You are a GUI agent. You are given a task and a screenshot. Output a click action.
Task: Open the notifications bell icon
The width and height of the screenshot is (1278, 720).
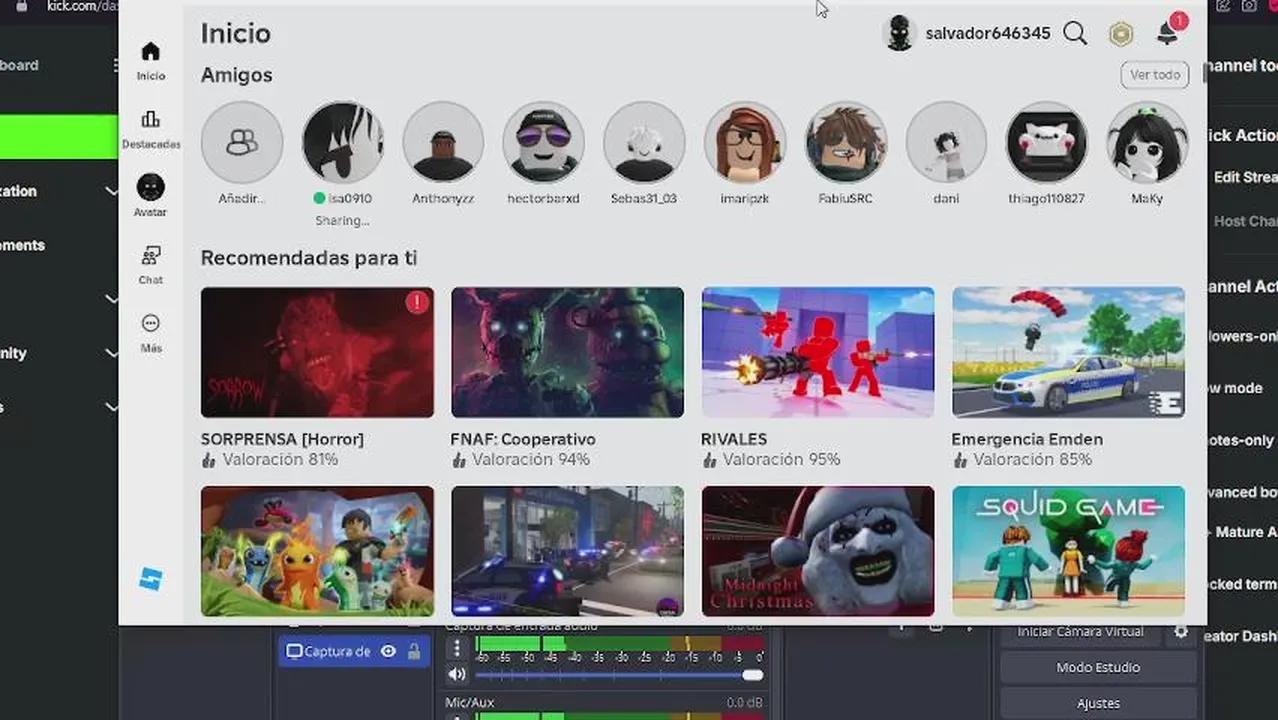click(1167, 33)
